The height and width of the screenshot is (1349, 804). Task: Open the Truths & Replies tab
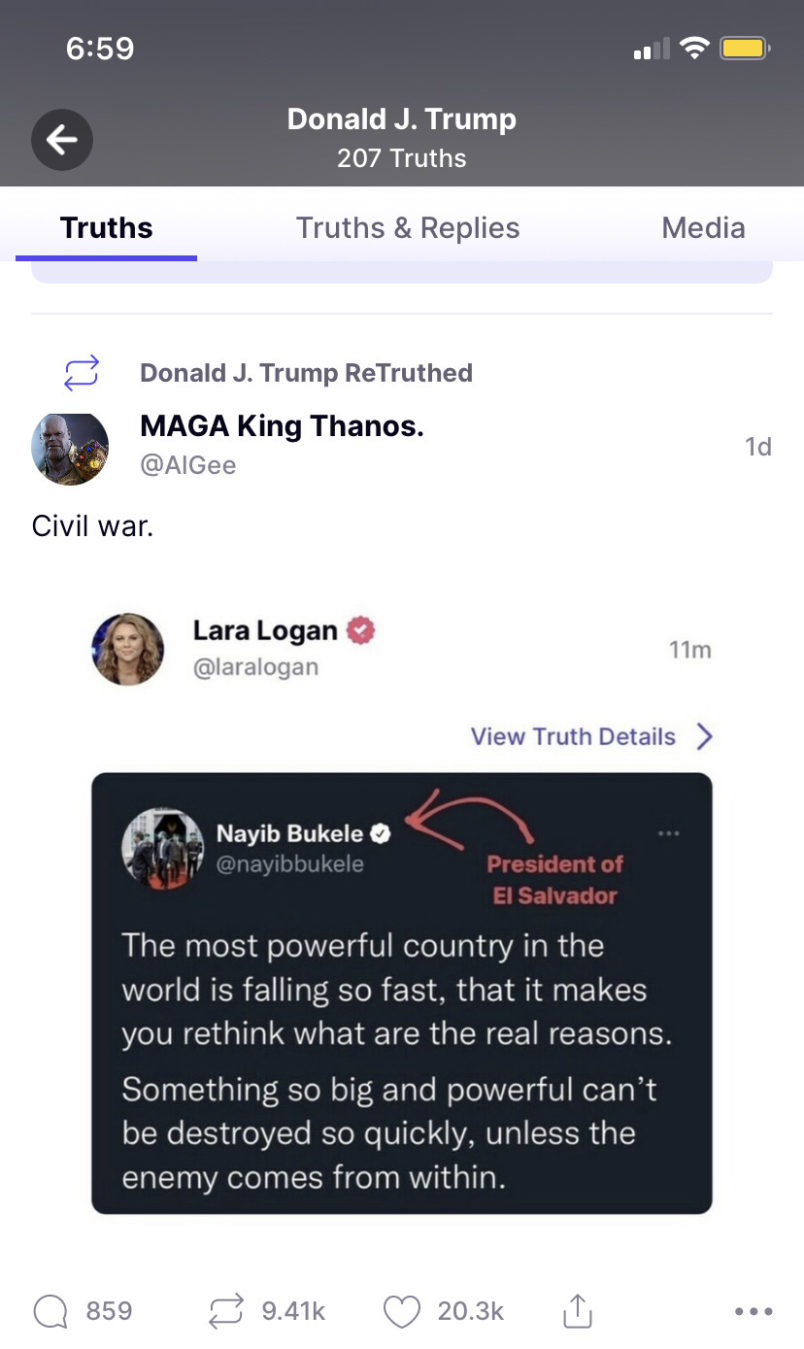click(407, 228)
